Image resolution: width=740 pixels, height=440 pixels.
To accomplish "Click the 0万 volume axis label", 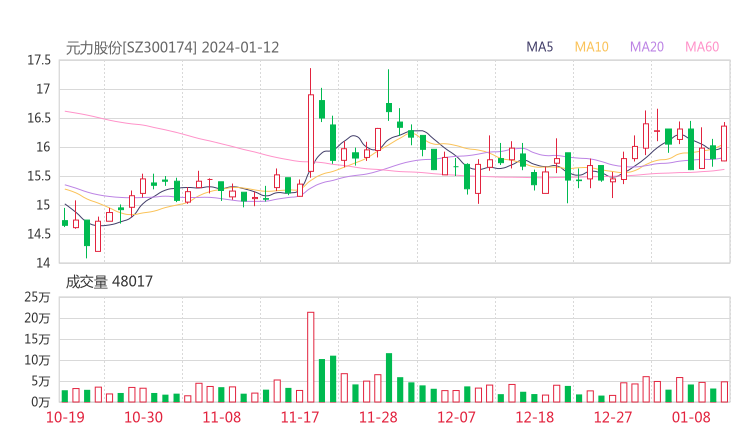I will 41,402.
